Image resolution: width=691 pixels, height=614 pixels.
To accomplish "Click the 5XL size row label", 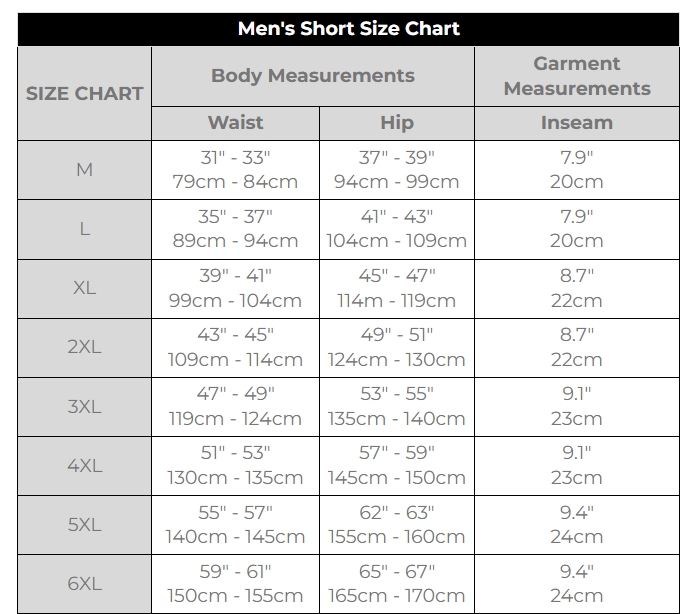I will coord(85,525).
